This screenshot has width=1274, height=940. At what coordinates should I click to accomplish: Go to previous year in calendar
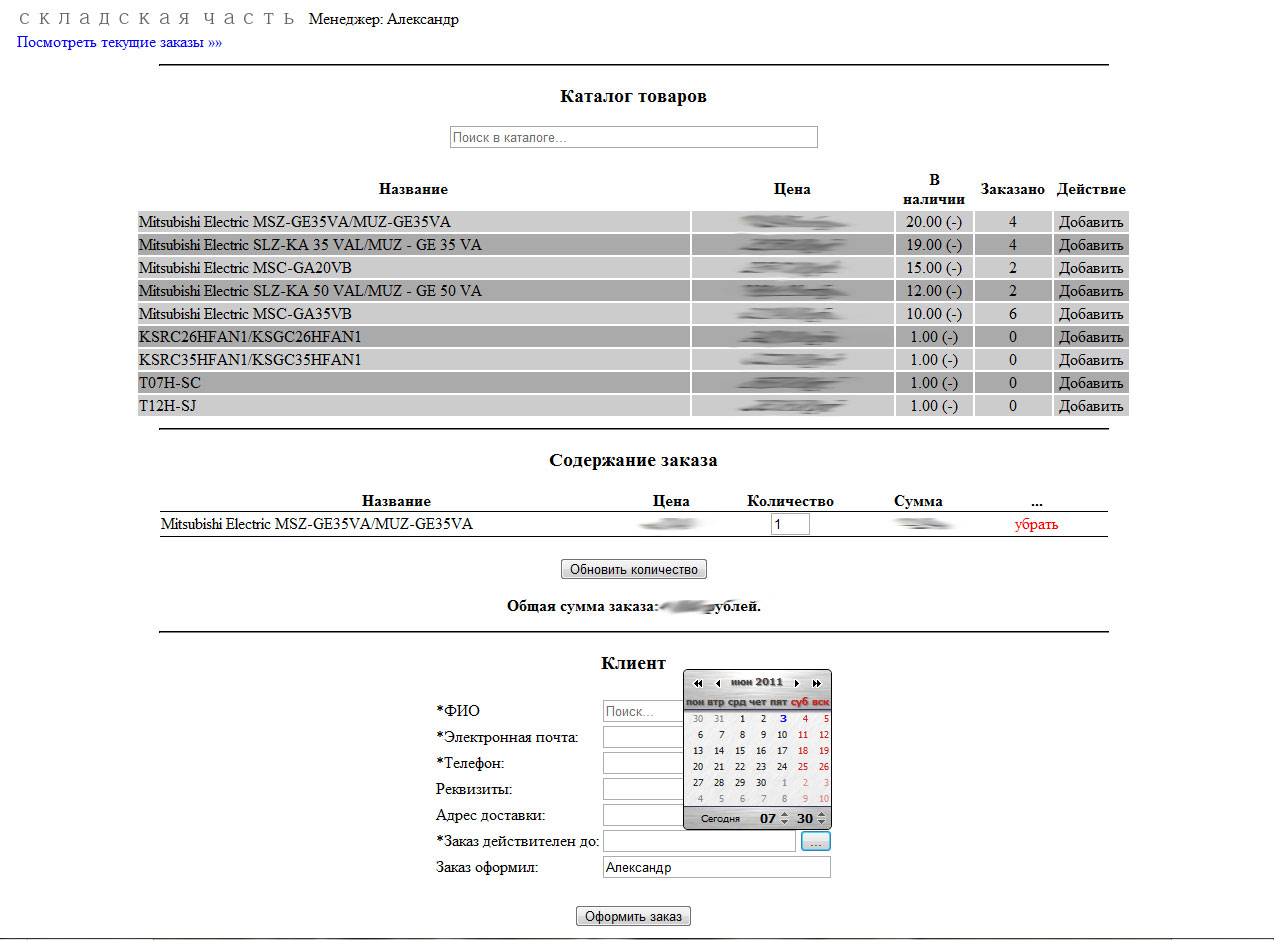(698, 682)
